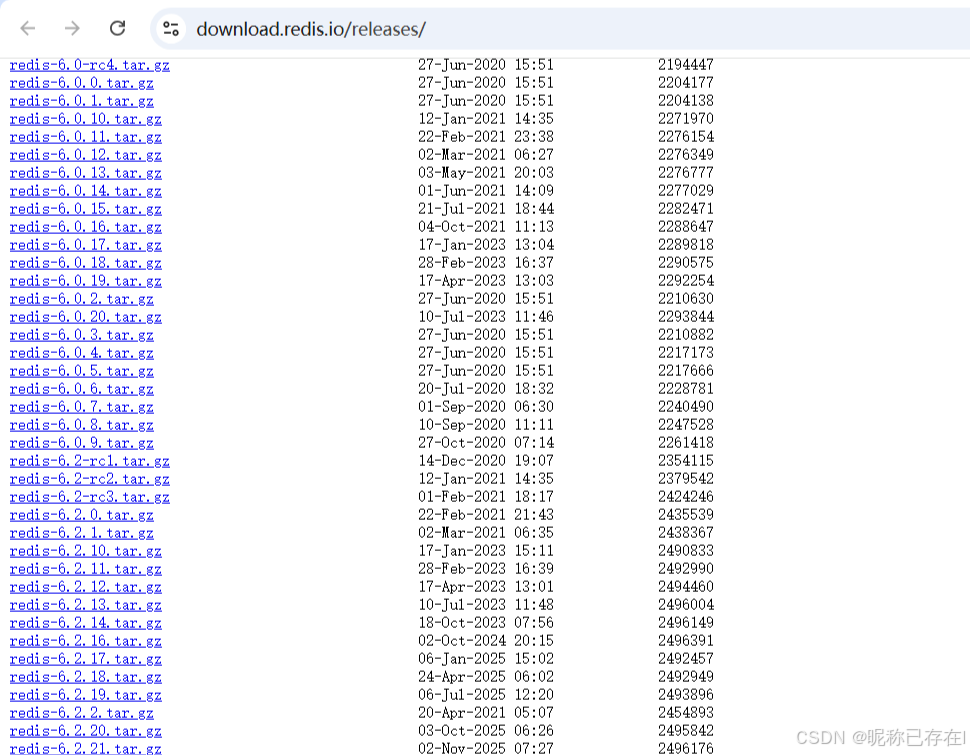Screen dimensions: 970x755
Task: Download redis-6.0.5.tar.gz
Action: (82, 371)
